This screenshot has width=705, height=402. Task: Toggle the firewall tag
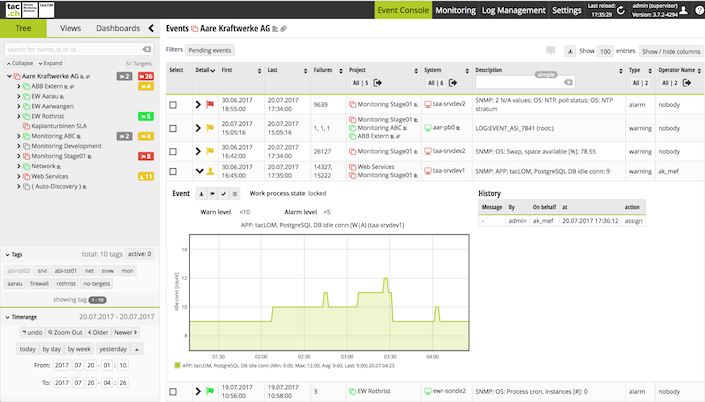pyautogui.click(x=39, y=284)
